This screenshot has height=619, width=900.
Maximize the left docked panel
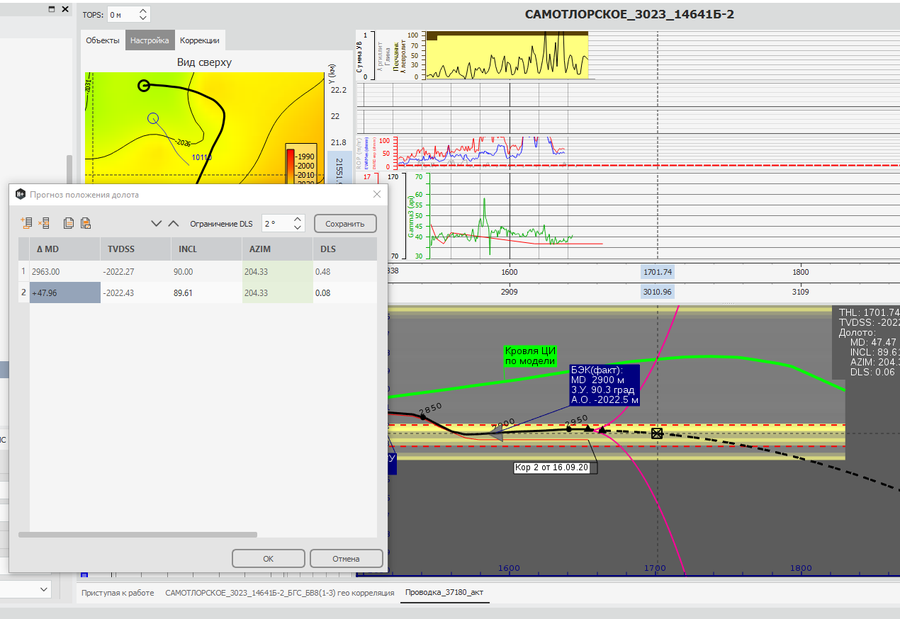tap(51, 9)
